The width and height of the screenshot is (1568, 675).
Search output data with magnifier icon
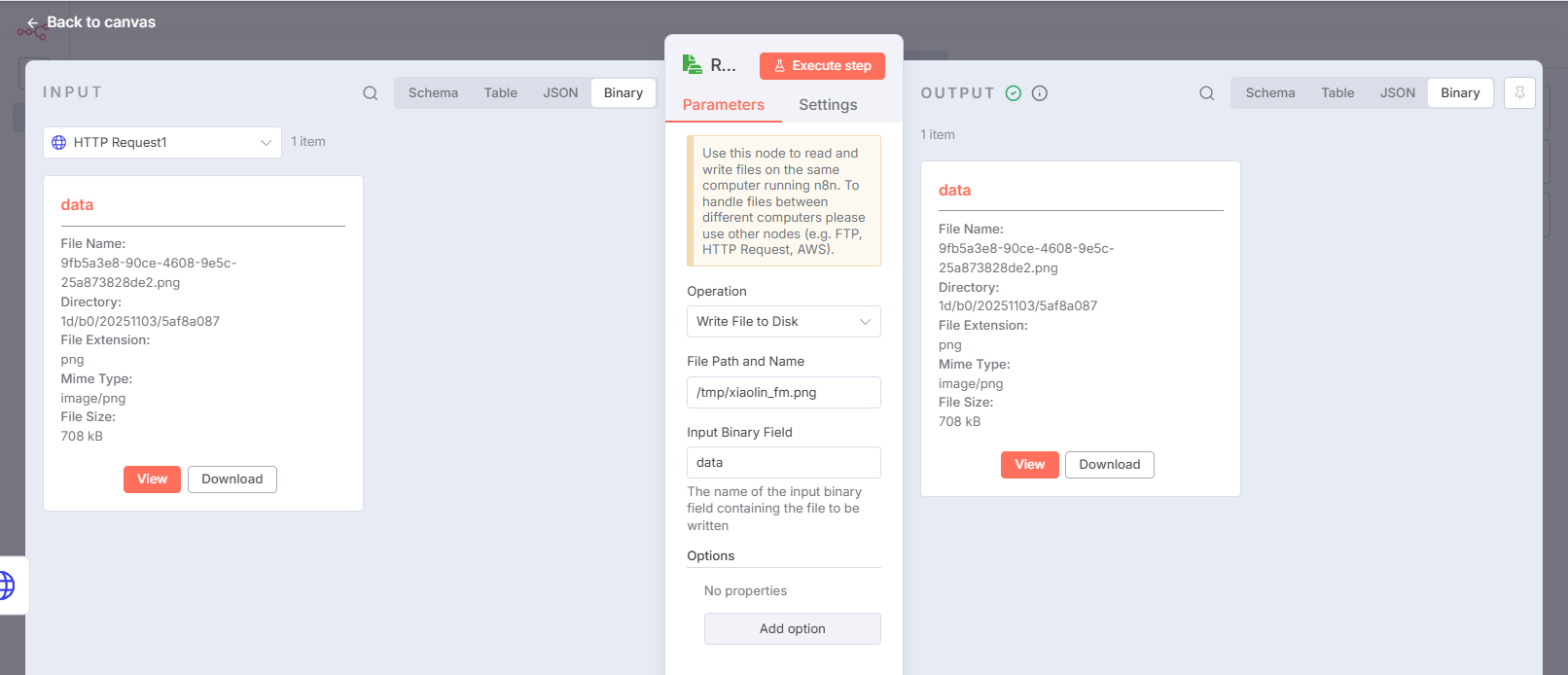[x=1207, y=93]
